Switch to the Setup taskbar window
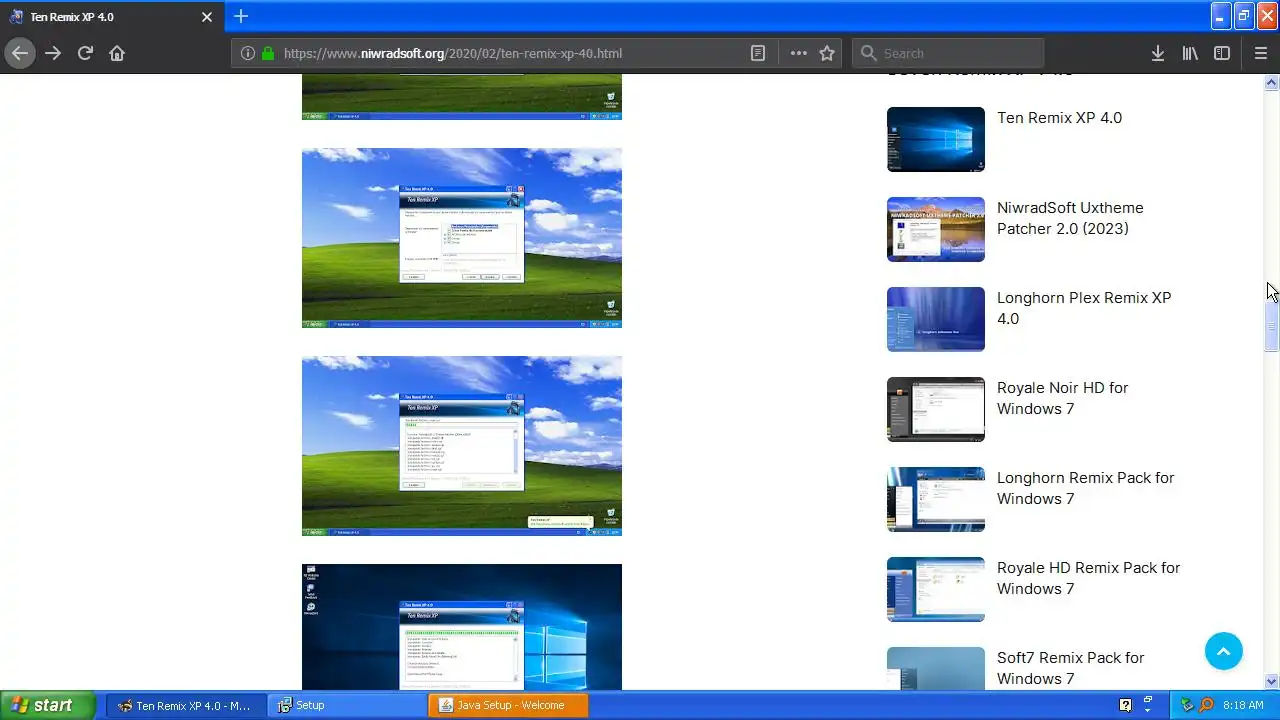Image resolution: width=1280 pixels, height=720 pixels. [x=348, y=705]
